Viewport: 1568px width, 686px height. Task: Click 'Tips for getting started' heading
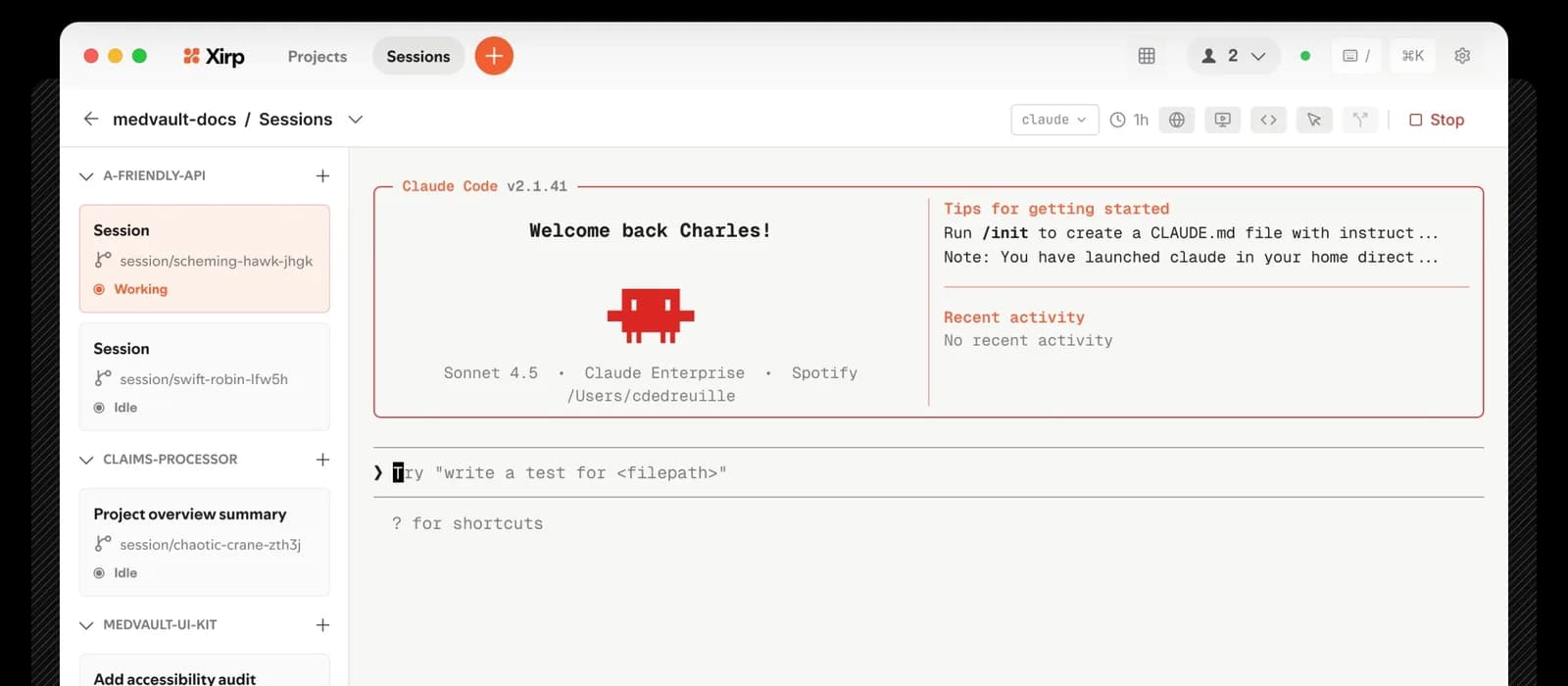point(1056,209)
